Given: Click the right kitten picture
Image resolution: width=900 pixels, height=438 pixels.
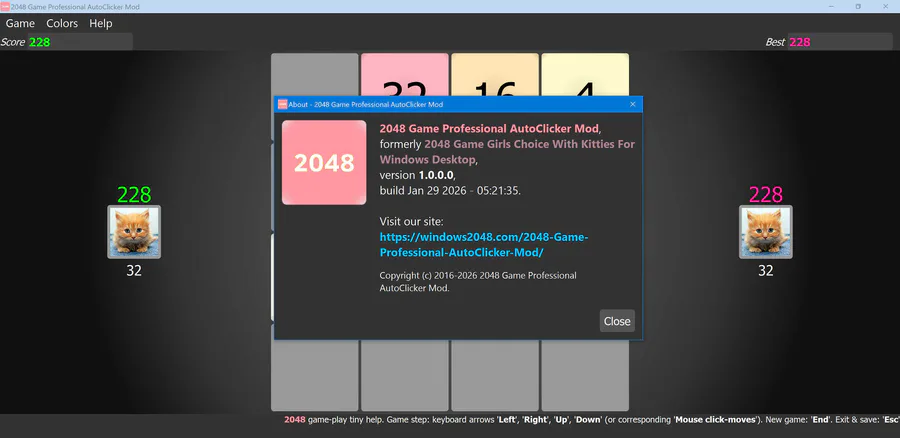Looking at the screenshot, I should (766, 232).
